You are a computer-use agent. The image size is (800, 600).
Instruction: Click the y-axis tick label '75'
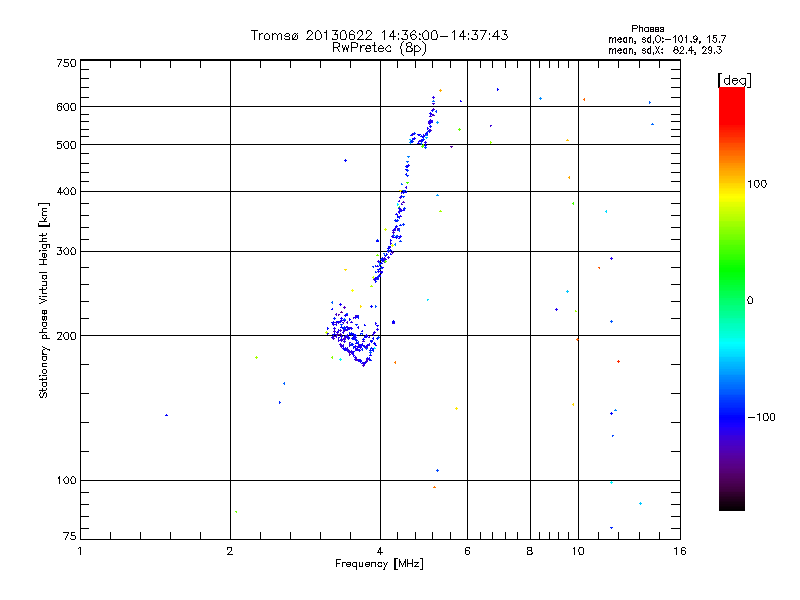tap(70, 536)
